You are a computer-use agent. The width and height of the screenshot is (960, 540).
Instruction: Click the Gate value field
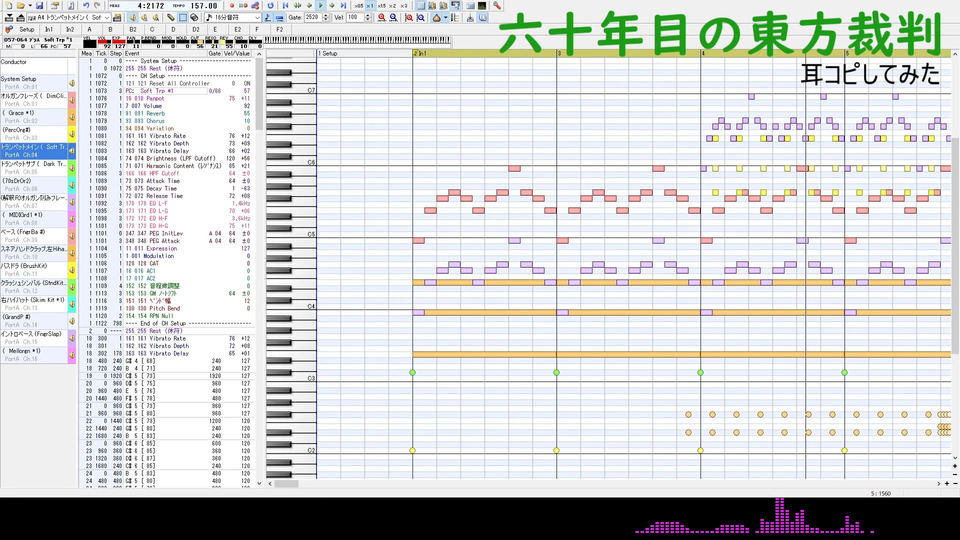[x=312, y=18]
